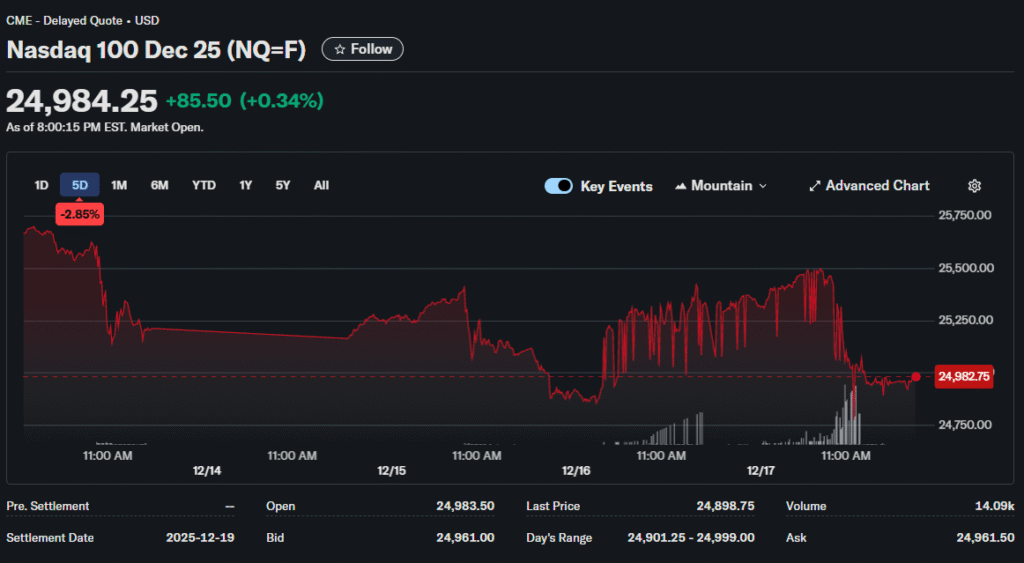The height and width of the screenshot is (563, 1024).
Task: Select the 1D time range
Action: [41, 185]
